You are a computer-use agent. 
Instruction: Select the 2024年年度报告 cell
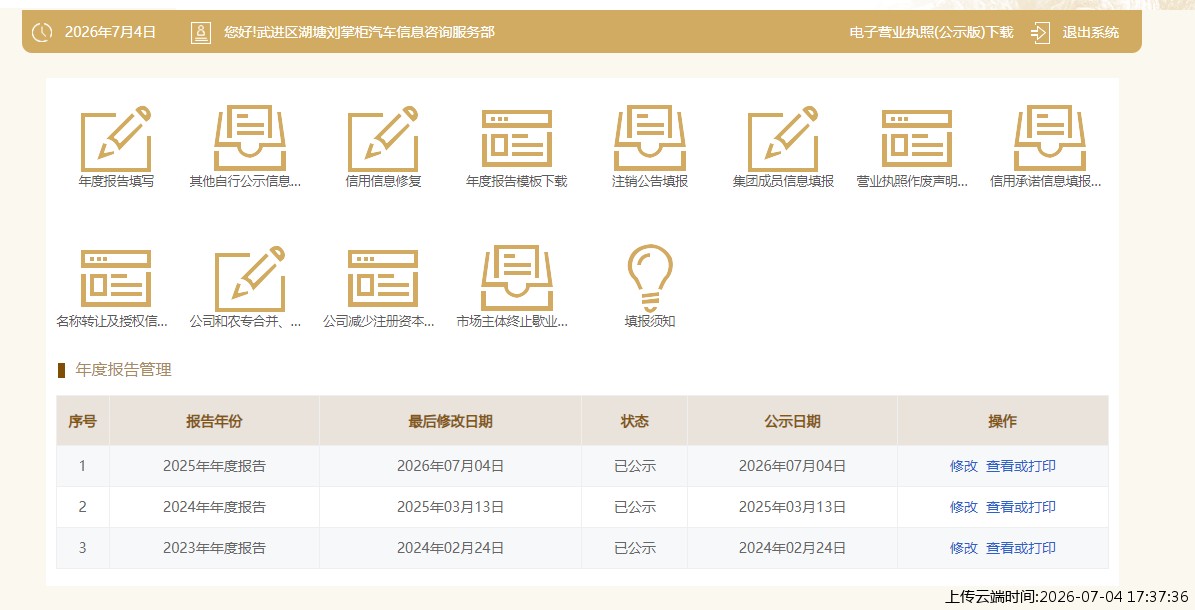[x=214, y=507]
